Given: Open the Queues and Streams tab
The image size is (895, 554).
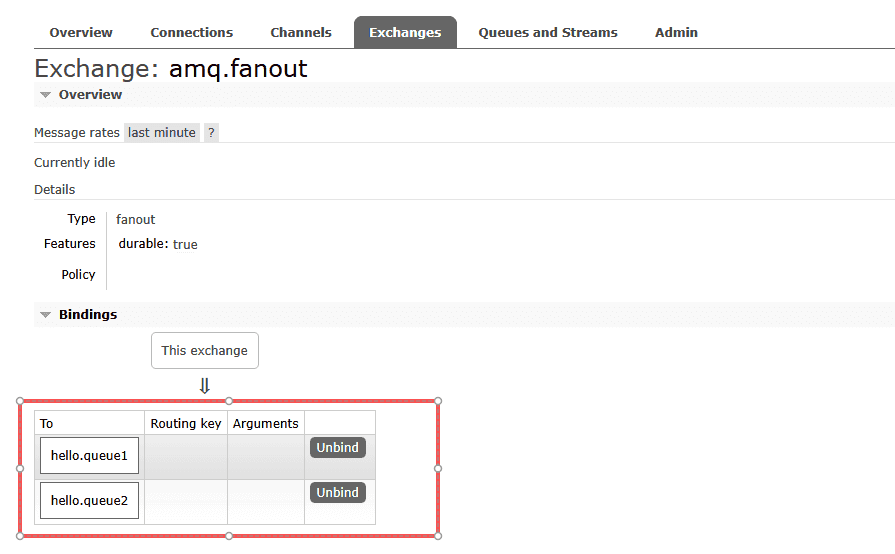Looking at the screenshot, I should (548, 33).
